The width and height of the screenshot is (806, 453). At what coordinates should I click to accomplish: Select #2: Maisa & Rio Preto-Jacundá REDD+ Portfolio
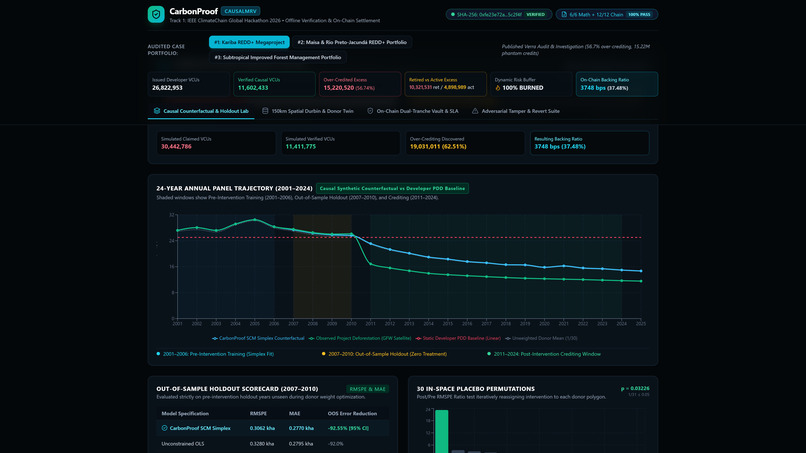click(x=352, y=42)
